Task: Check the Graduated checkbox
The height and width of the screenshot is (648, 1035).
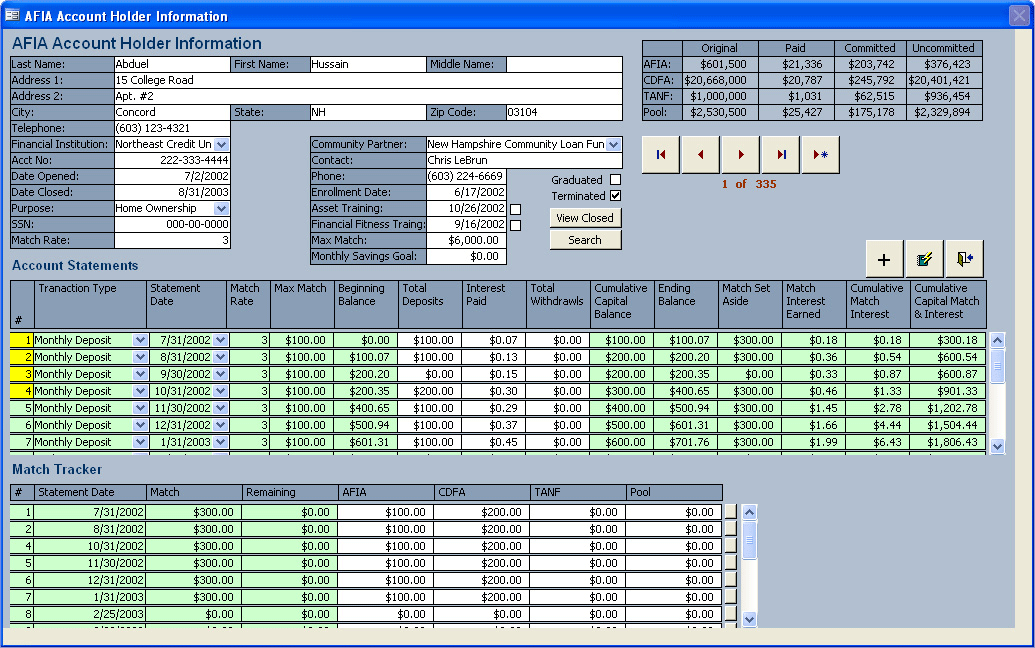Action: point(615,180)
